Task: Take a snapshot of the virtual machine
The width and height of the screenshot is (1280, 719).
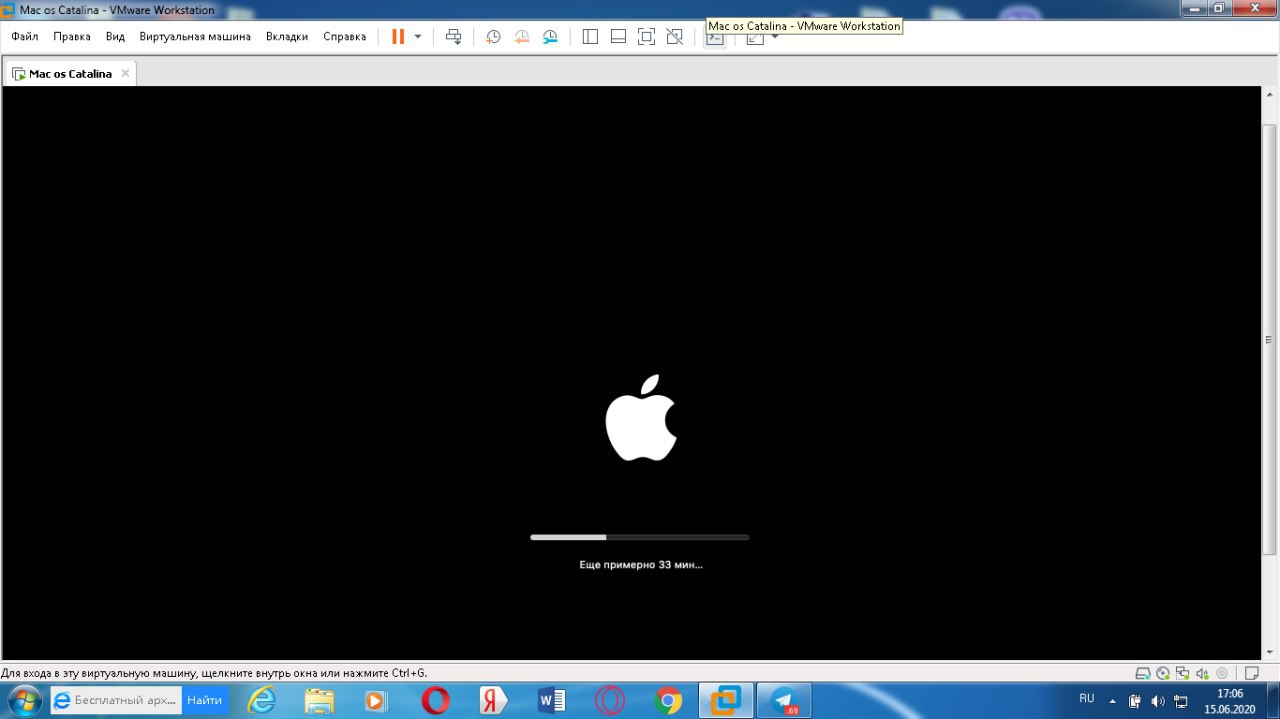Action: [x=493, y=36]
